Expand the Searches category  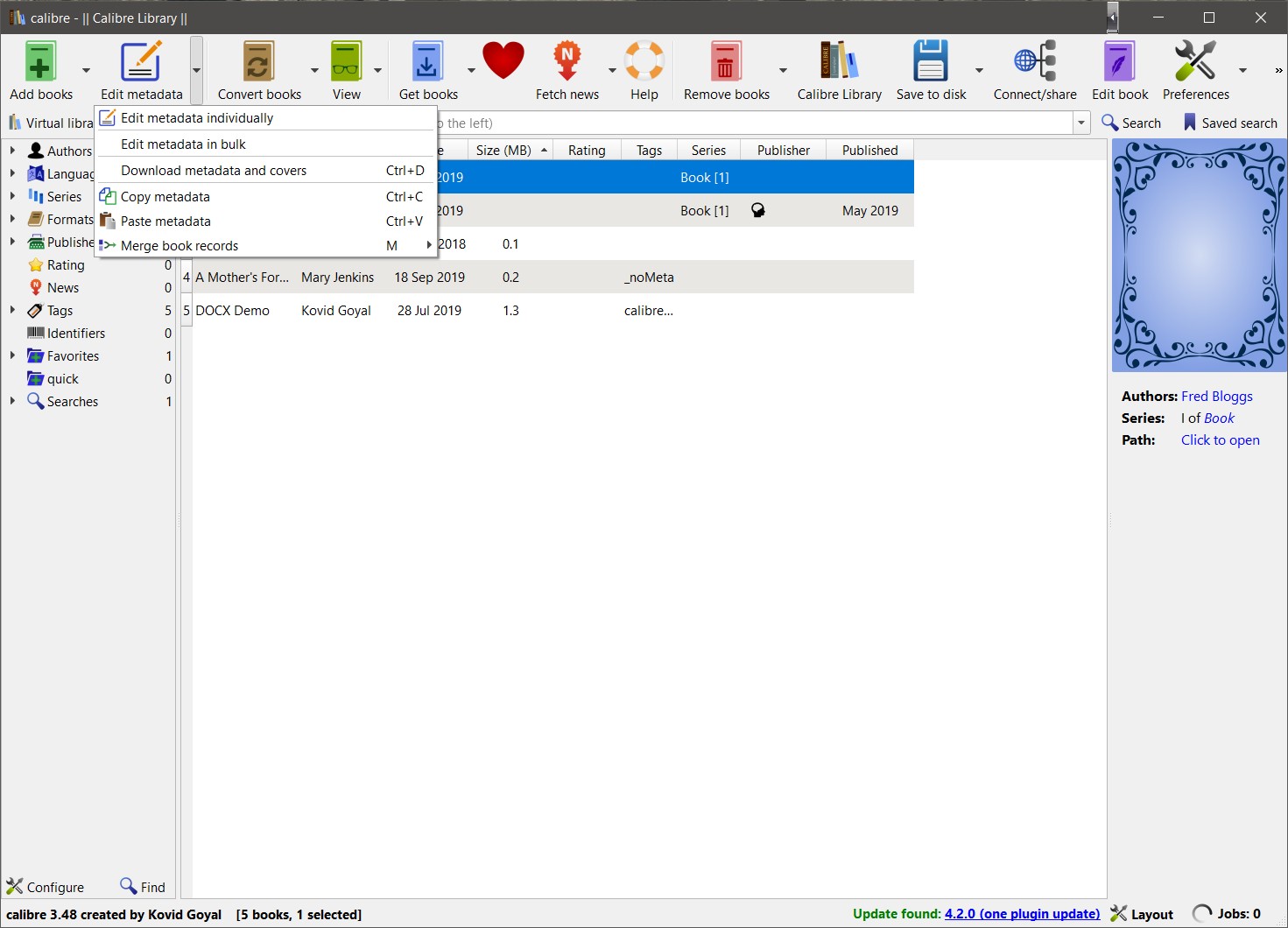pyautogui.click(x=12, y=401)
